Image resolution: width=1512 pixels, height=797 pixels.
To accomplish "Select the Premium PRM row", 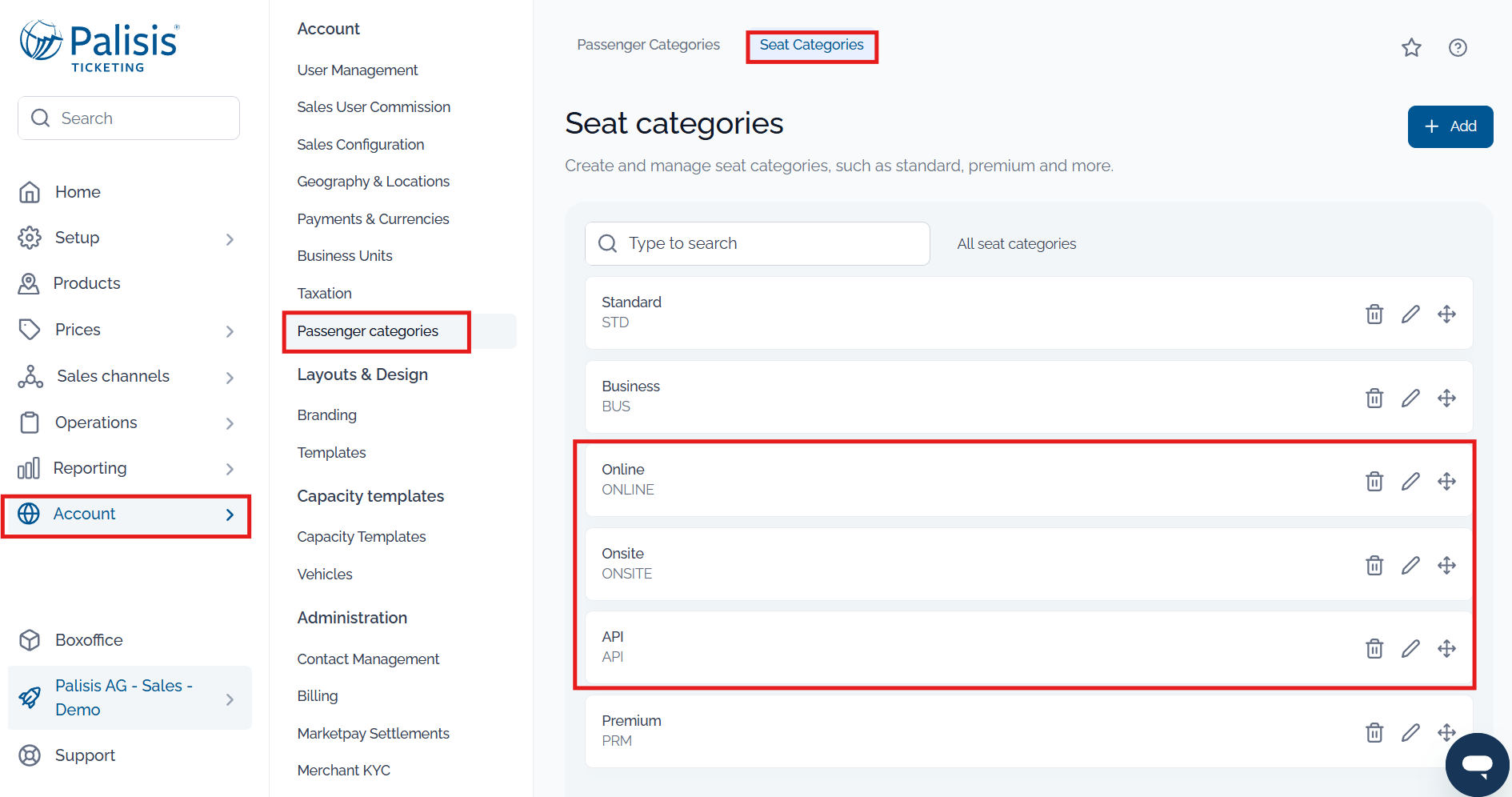I will (x=1029, y=731).
